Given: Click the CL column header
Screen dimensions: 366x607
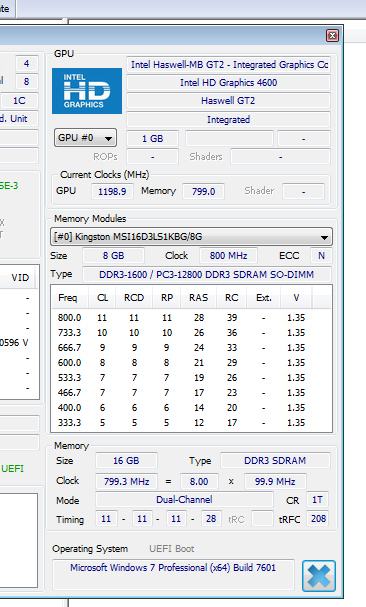Looking at the screenshot, I should point(102,298).
